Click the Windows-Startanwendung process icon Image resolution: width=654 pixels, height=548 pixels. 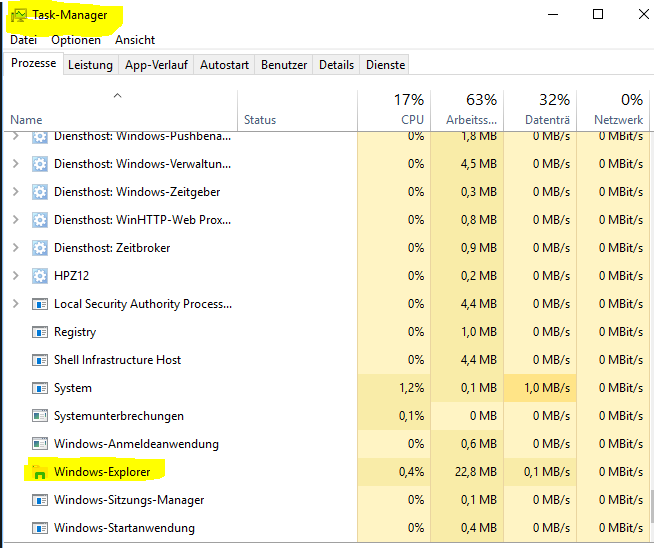[x=40, y=528]
